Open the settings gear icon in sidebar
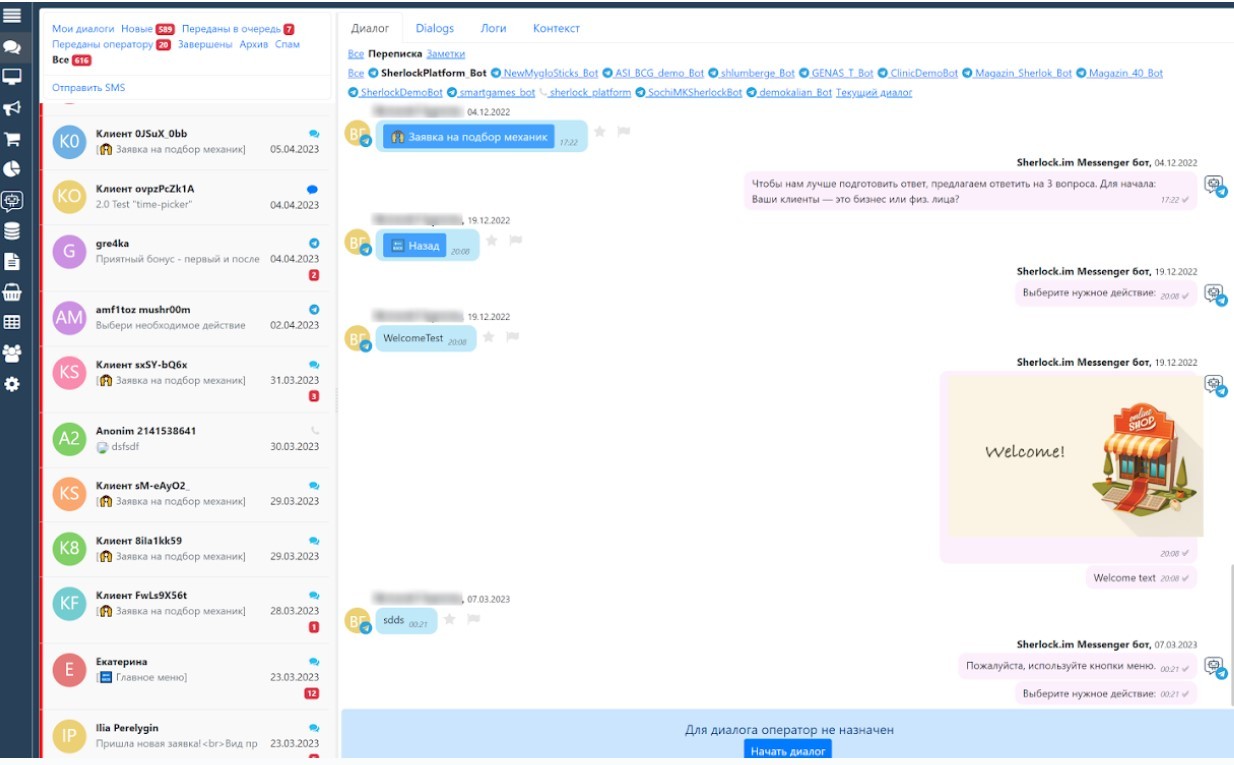This screenshot has width=1234, height=765. 13,384
